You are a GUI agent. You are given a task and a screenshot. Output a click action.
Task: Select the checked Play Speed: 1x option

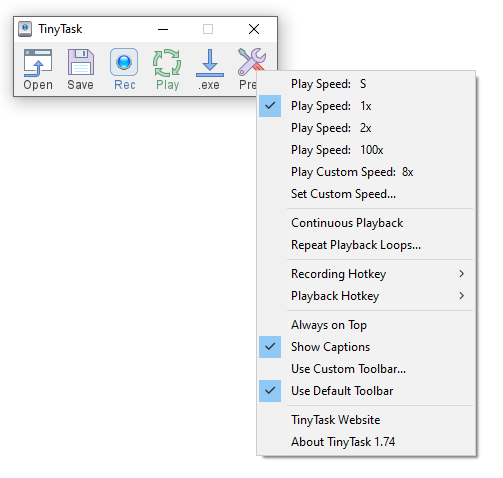[366, 106]
